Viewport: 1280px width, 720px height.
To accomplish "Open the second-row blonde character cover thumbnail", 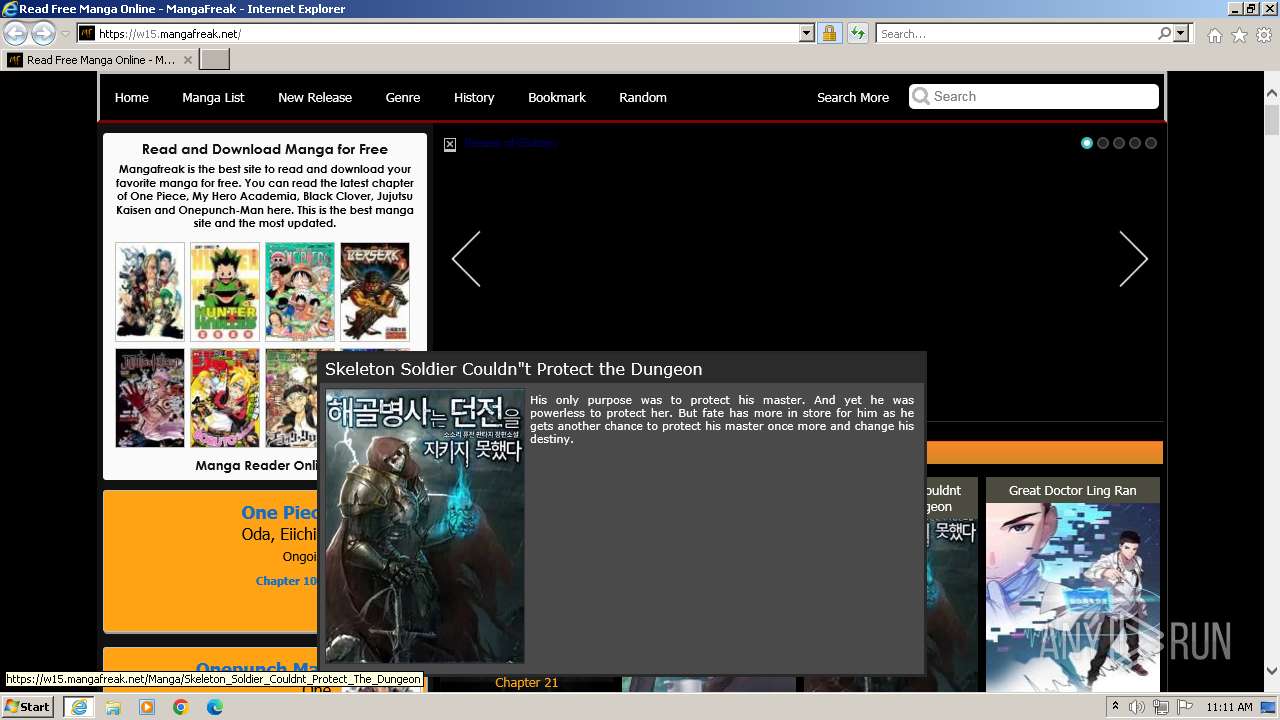I will coord(225,397).
